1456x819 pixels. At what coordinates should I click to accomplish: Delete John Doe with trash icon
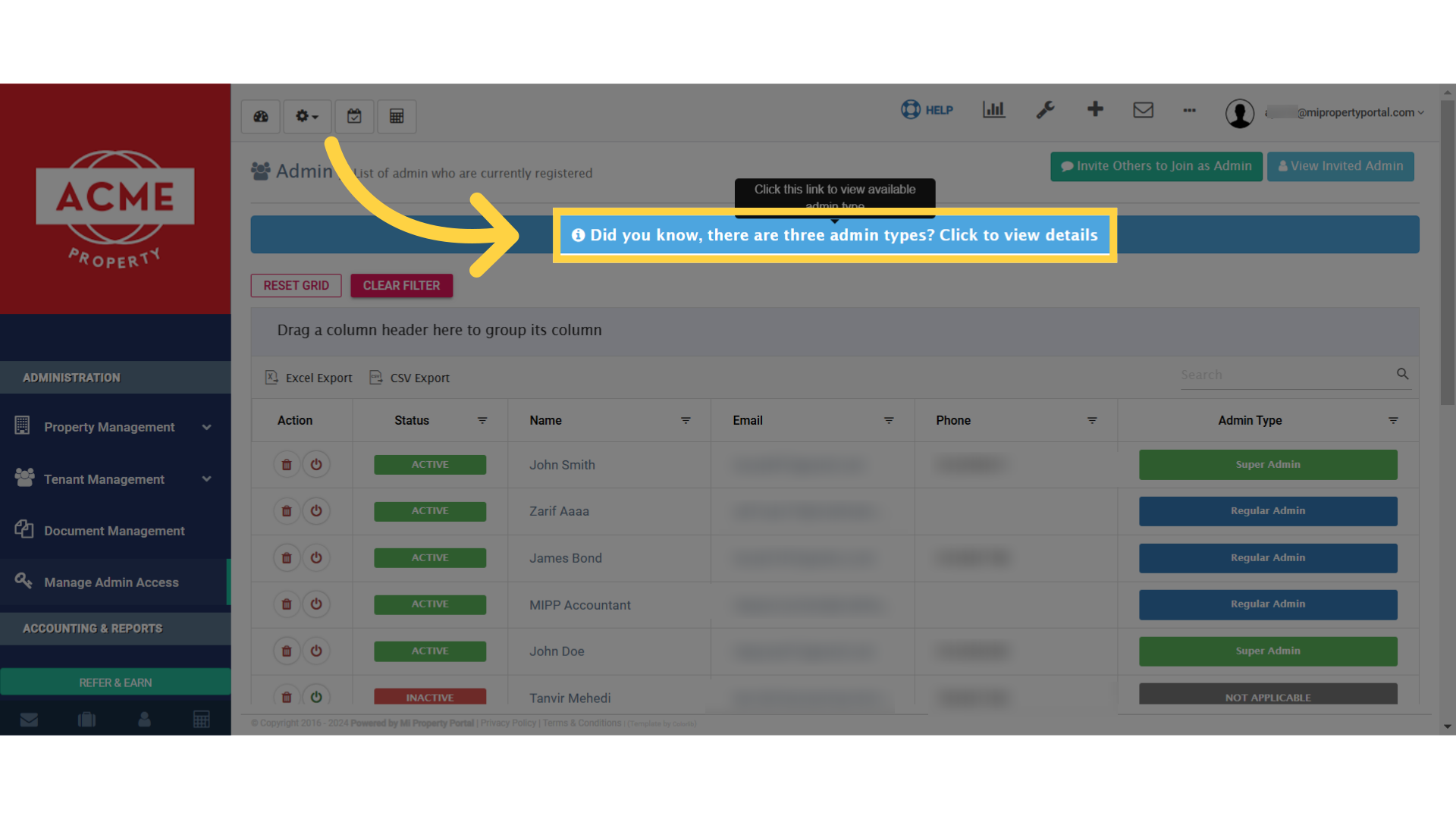click(x=287, y=651)
